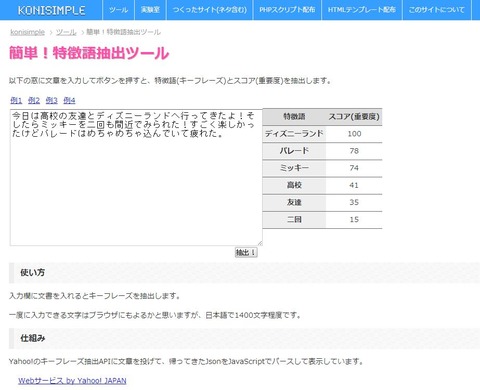
Task: Click the score value 78
Action: [x=354, y=151]
